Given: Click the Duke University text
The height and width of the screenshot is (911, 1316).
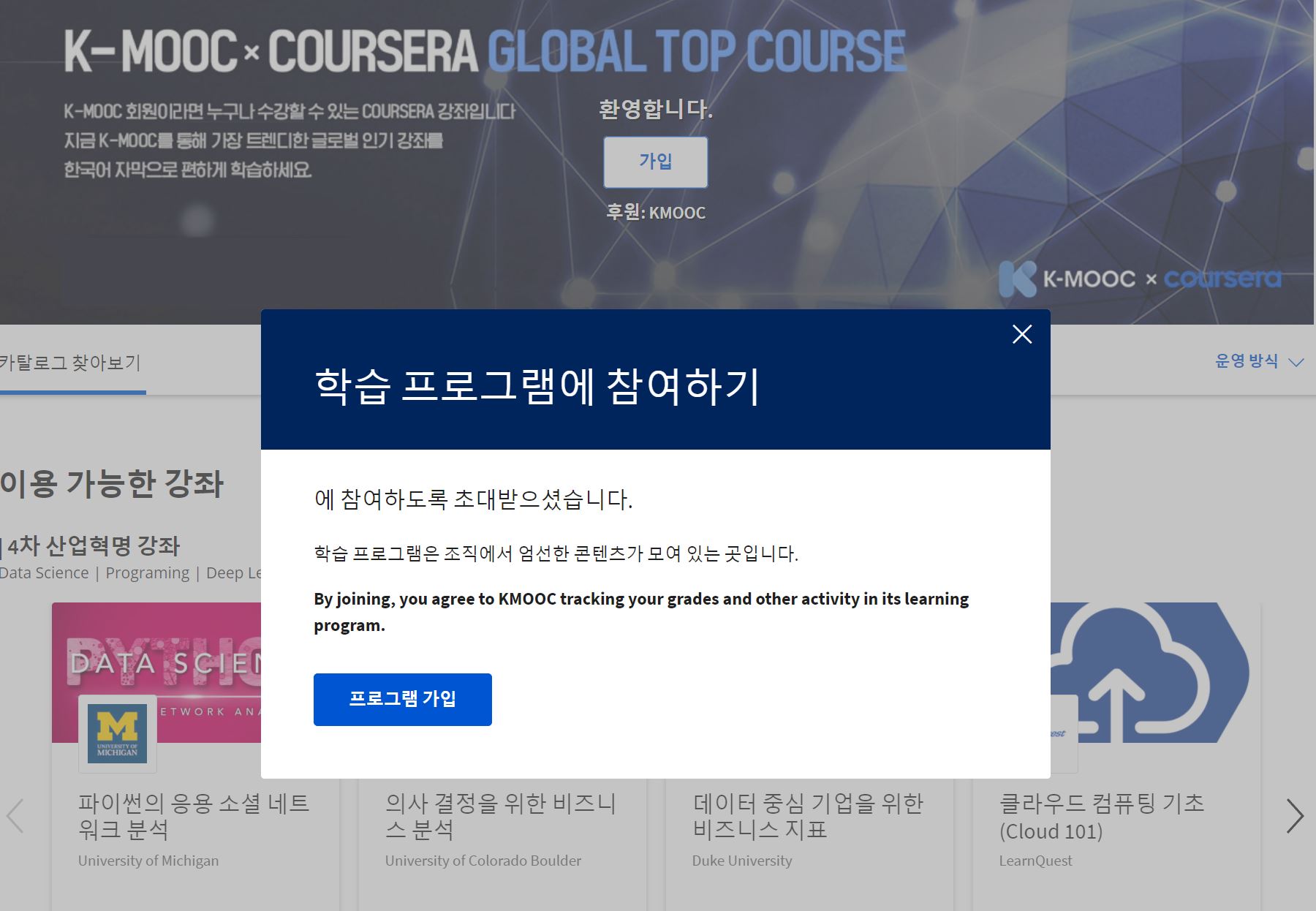Looking at the screenshot, I should point(742,861).
